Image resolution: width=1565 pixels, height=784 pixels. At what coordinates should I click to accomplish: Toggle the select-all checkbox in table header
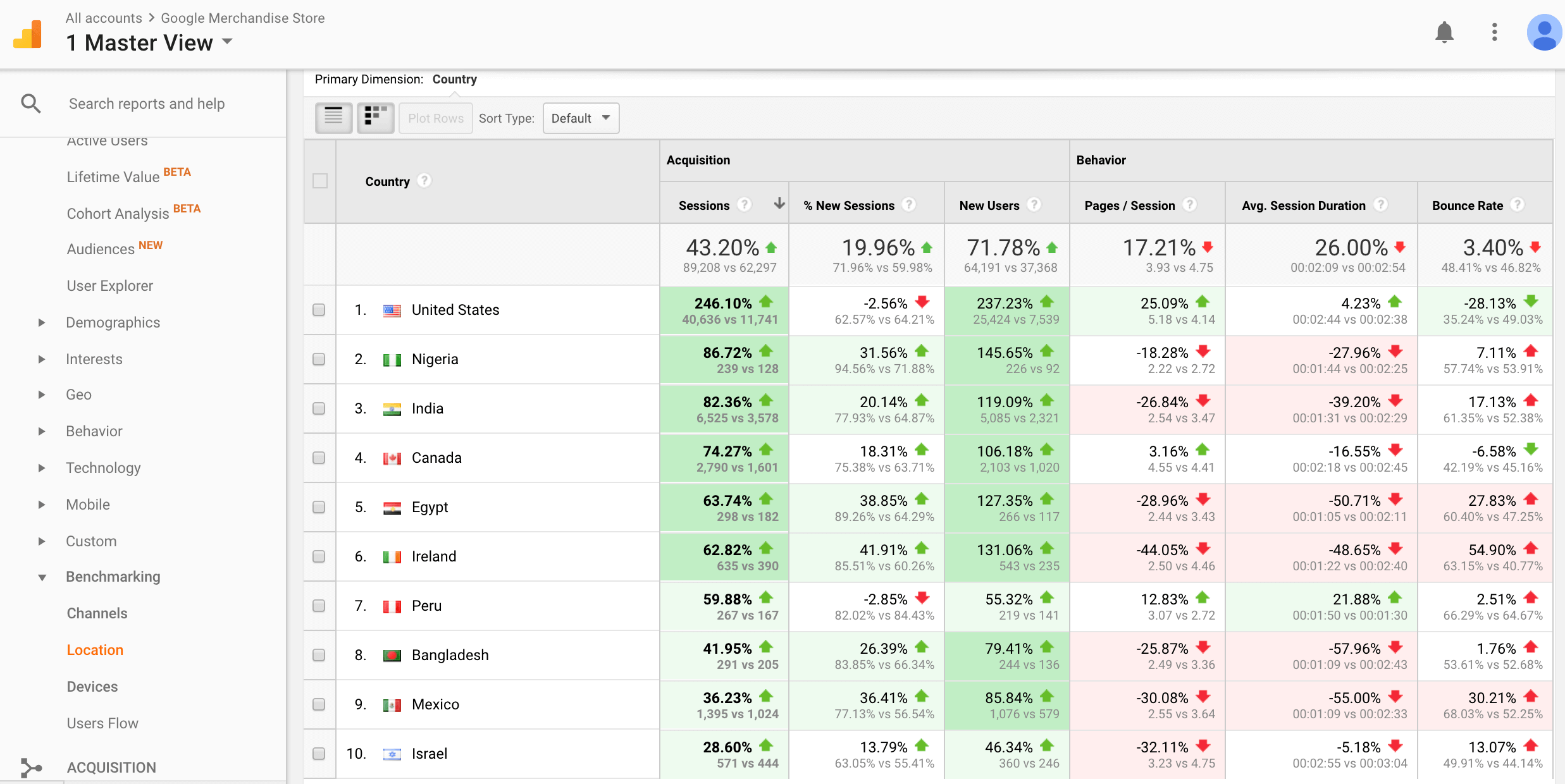(320, 181)
